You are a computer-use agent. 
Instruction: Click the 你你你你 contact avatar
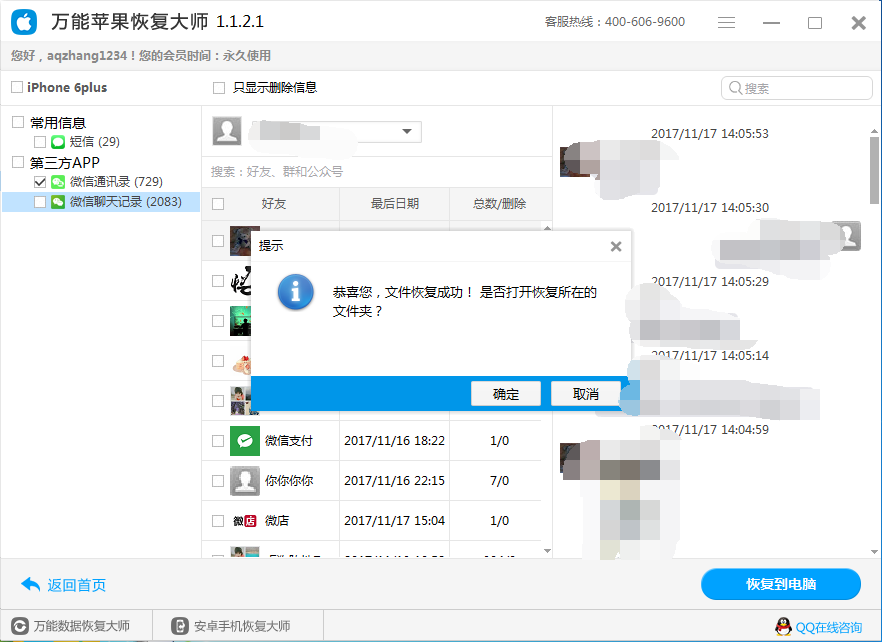click(x=245, y=481)
